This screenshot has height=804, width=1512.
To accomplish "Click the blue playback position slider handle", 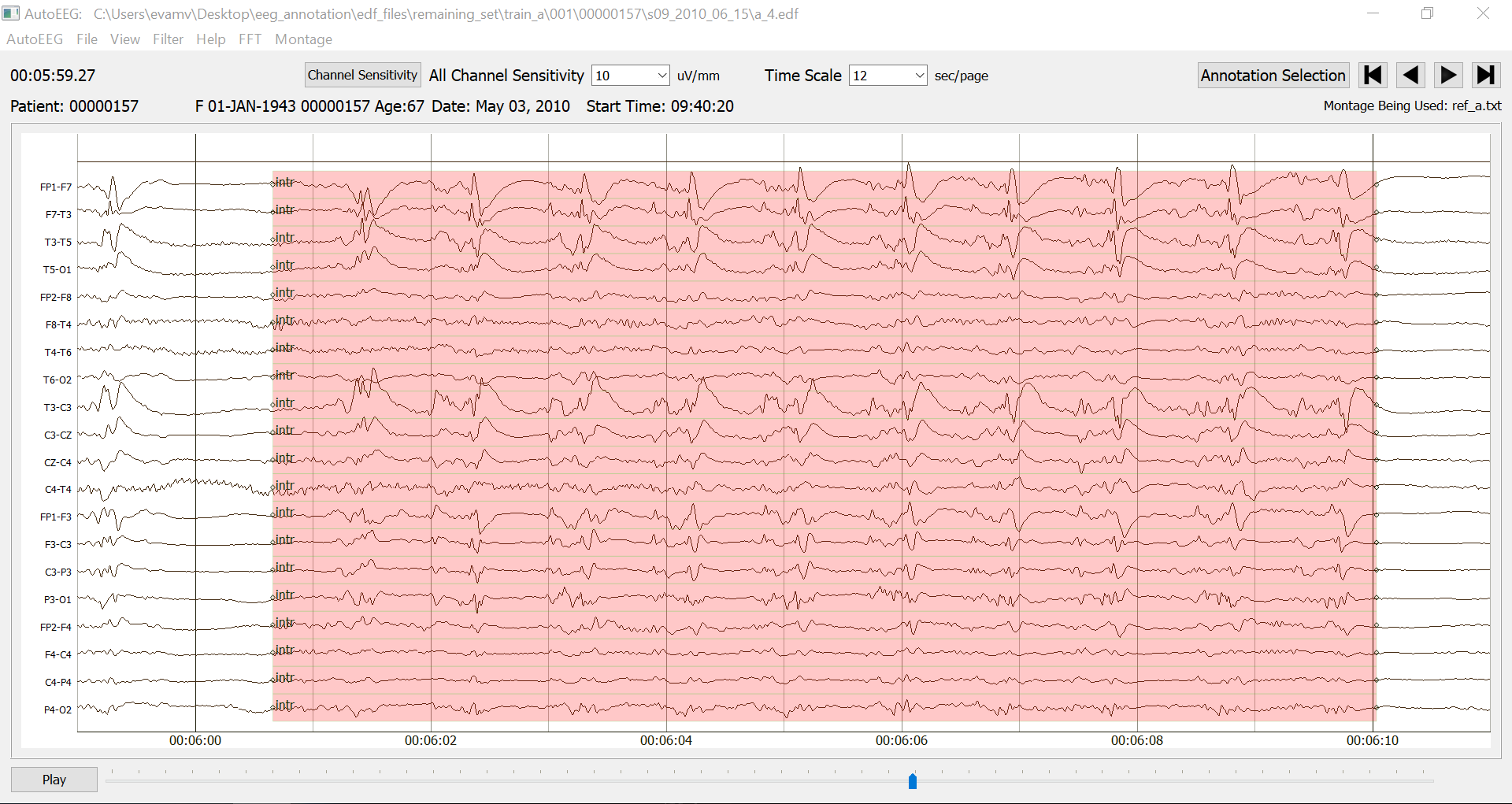I will pos(913,781).
